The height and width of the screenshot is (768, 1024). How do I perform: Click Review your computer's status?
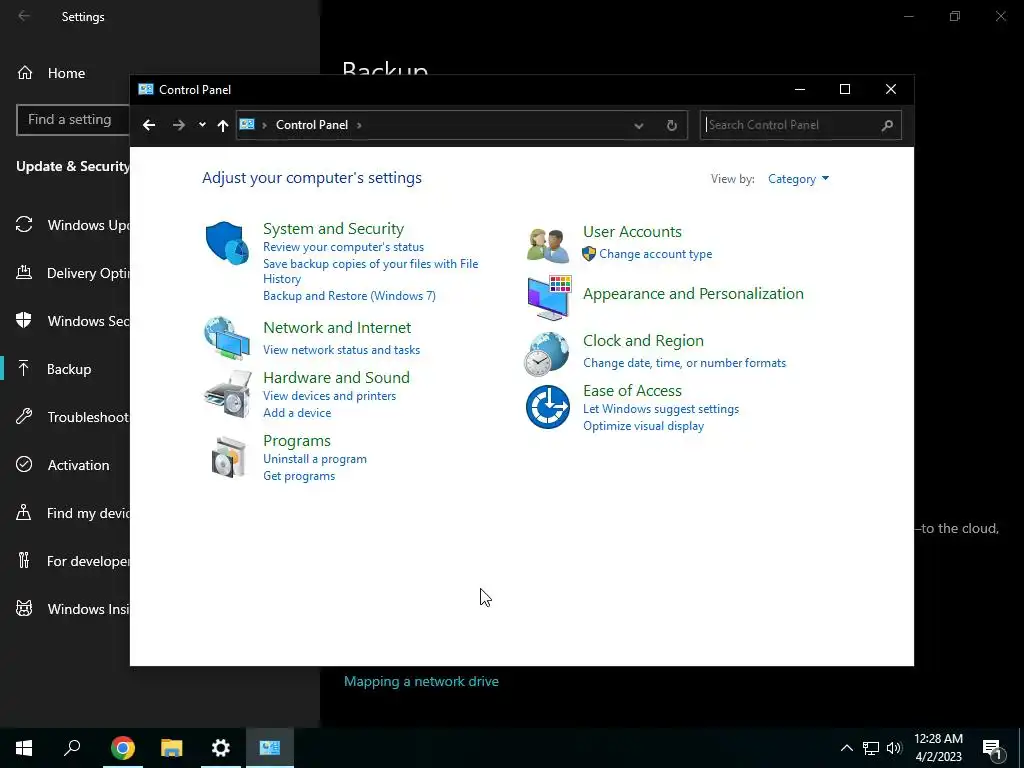tap(344, 247)
